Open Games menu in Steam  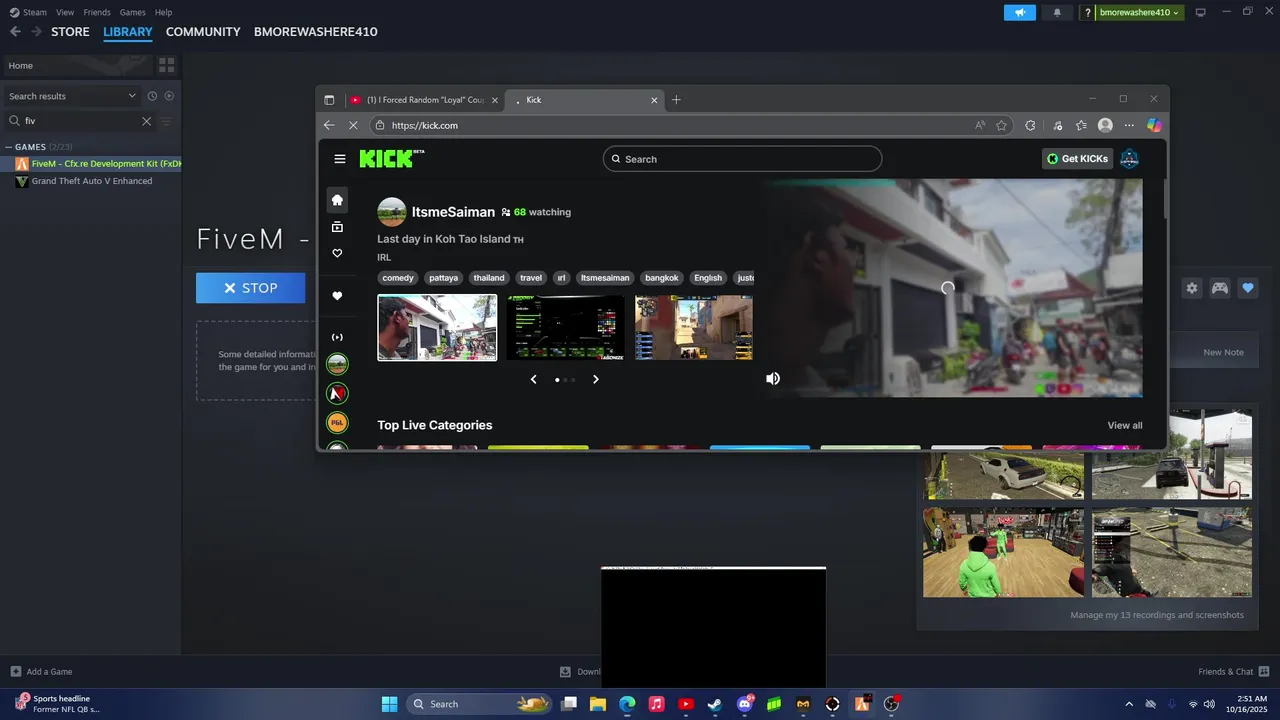132,12
